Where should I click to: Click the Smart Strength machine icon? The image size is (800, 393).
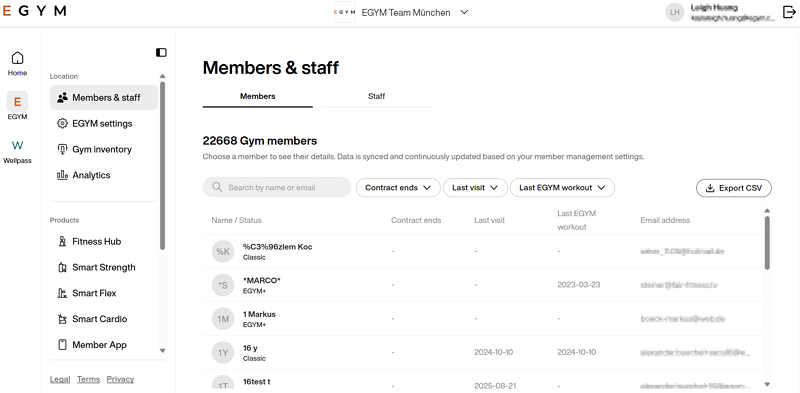pyautogui.click(x=62, y=267)
